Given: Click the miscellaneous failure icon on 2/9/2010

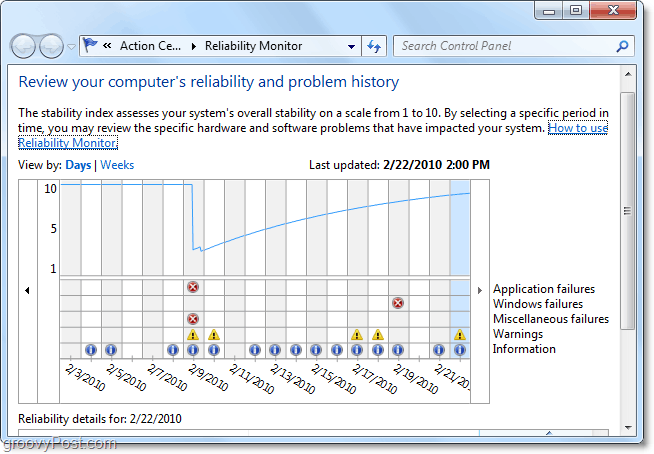Looking at the screenshot, I should point(193,319).
